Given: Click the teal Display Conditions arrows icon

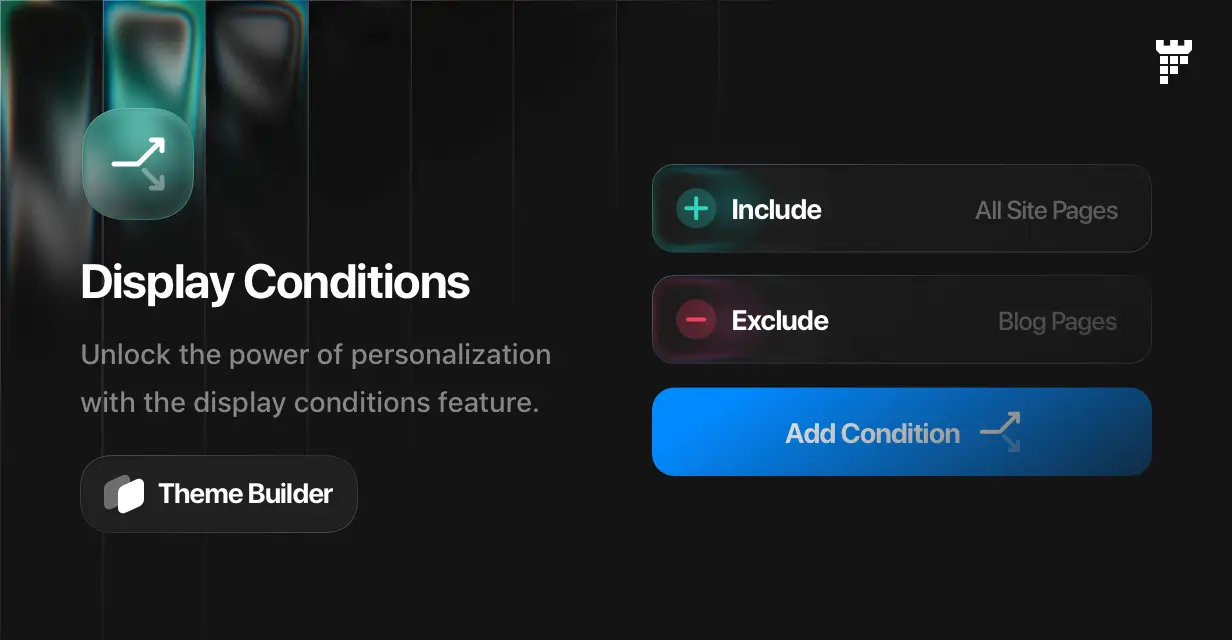Looking at the screenshot, I should click(x=138, y=164).
